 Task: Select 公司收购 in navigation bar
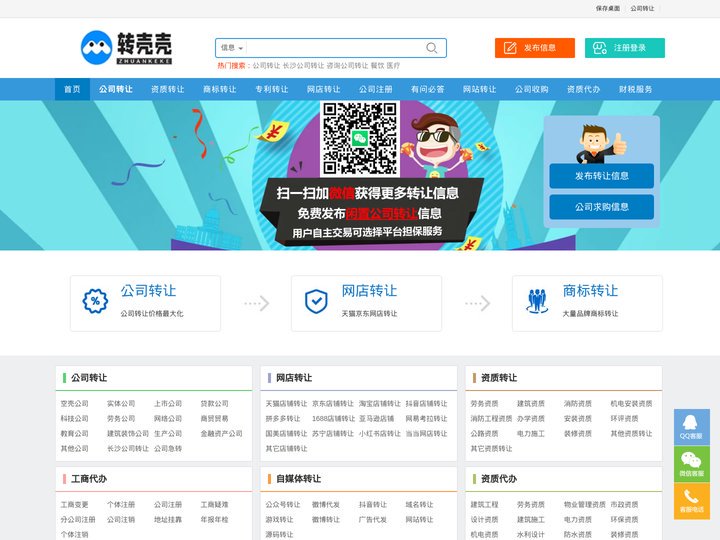532,89
